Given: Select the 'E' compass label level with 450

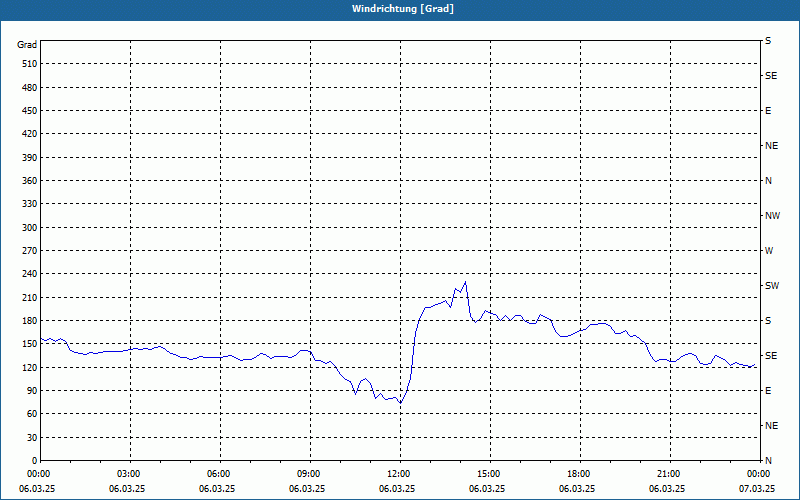Looking at the screenshot, I should point(768,111).
